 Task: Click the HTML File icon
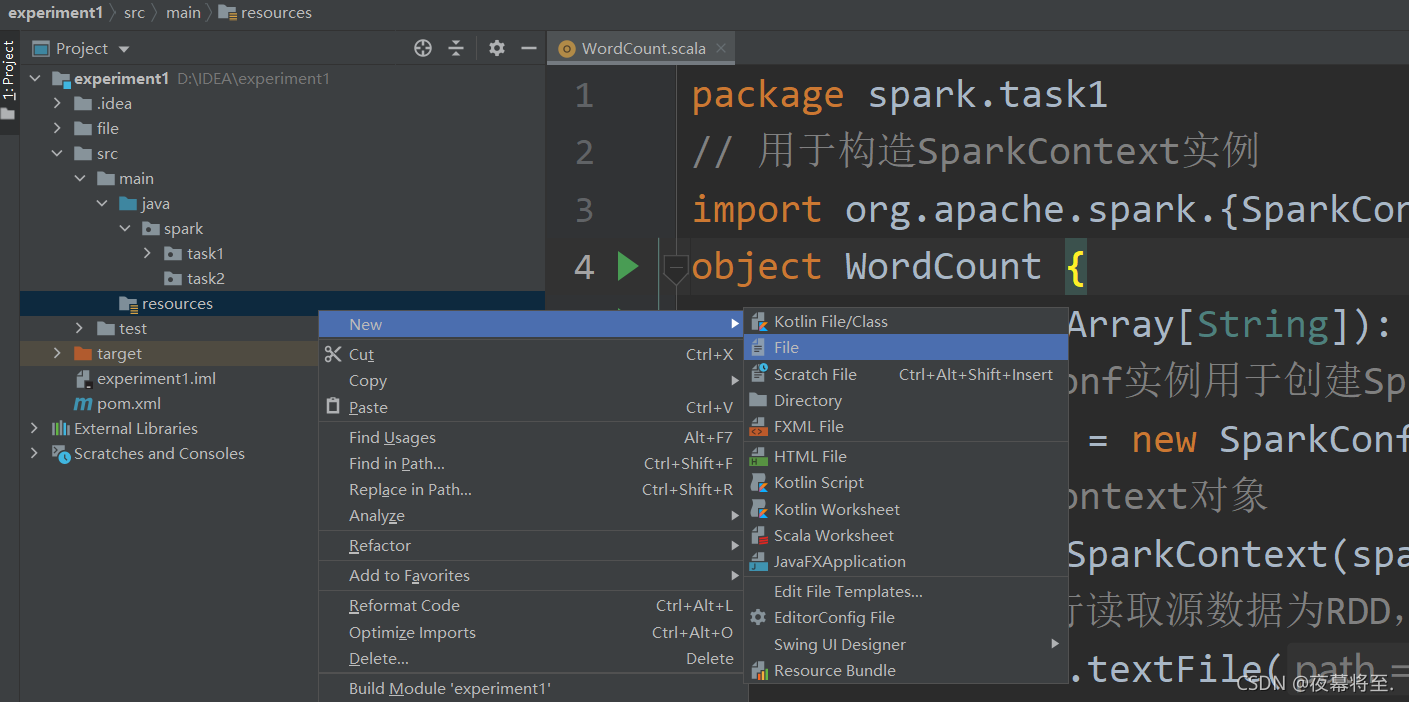pyautogui.click(x=759, y=456)
